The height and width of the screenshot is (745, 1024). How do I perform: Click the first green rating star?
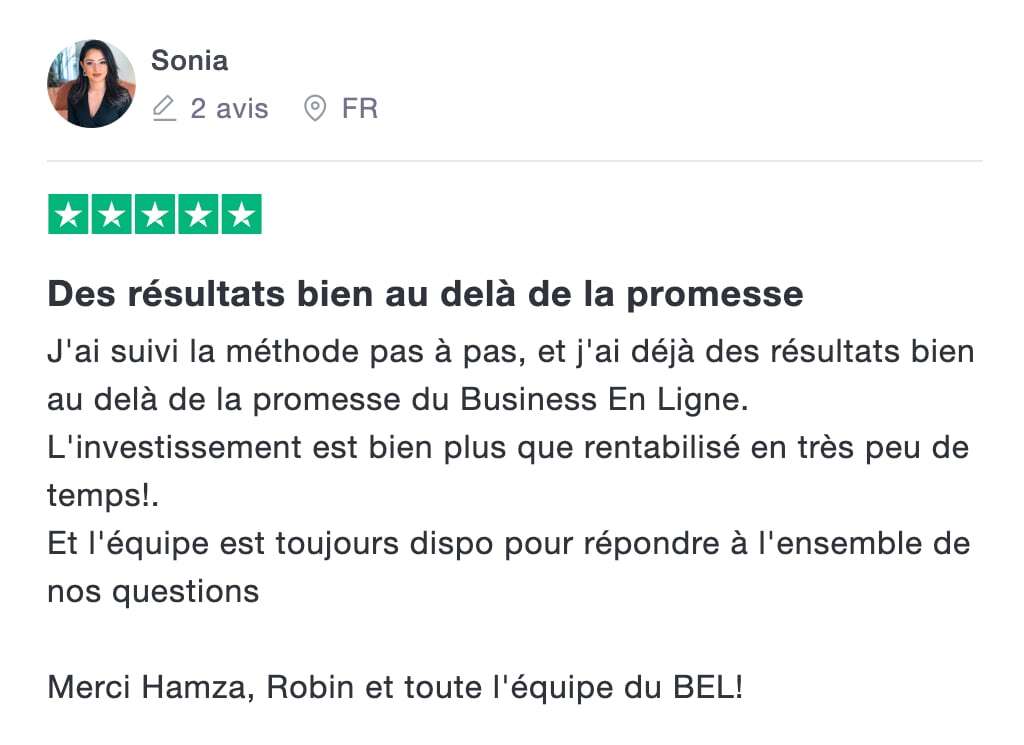pyautogui.click(x=68, y=214)
